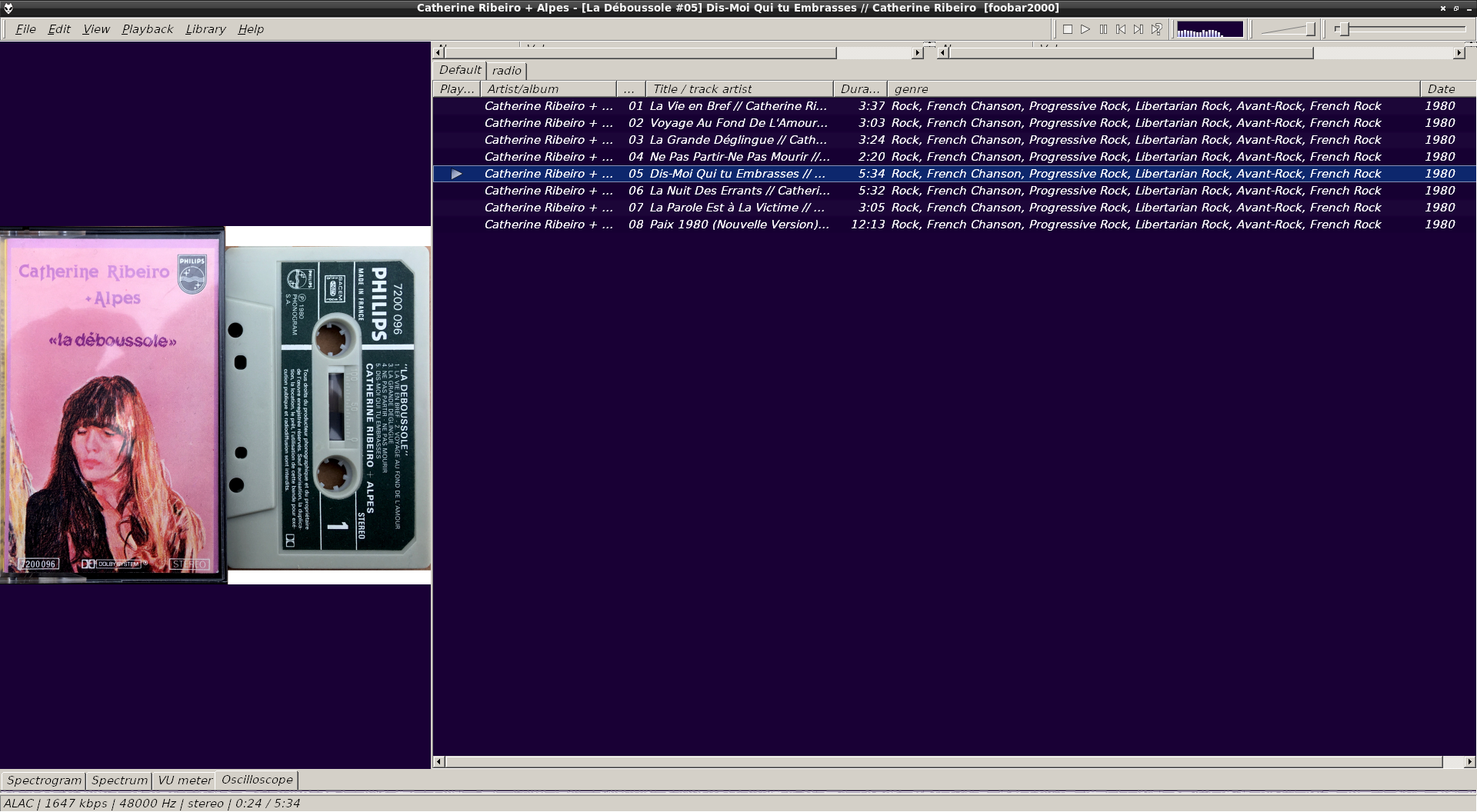Screen dimensions: 1477x812
Task: Open the View menu
Action: [96, 29]
